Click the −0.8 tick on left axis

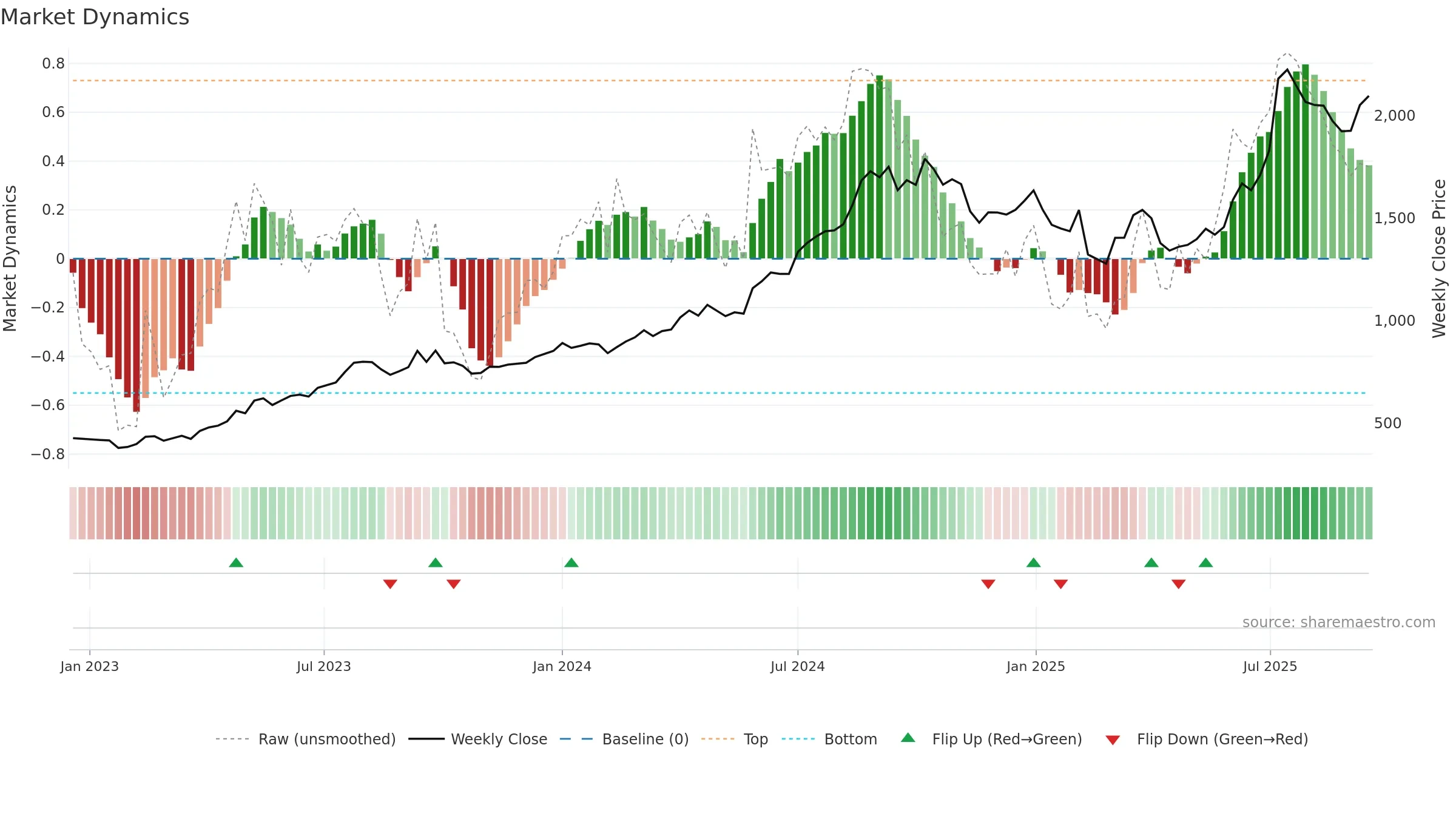(48, 454)
